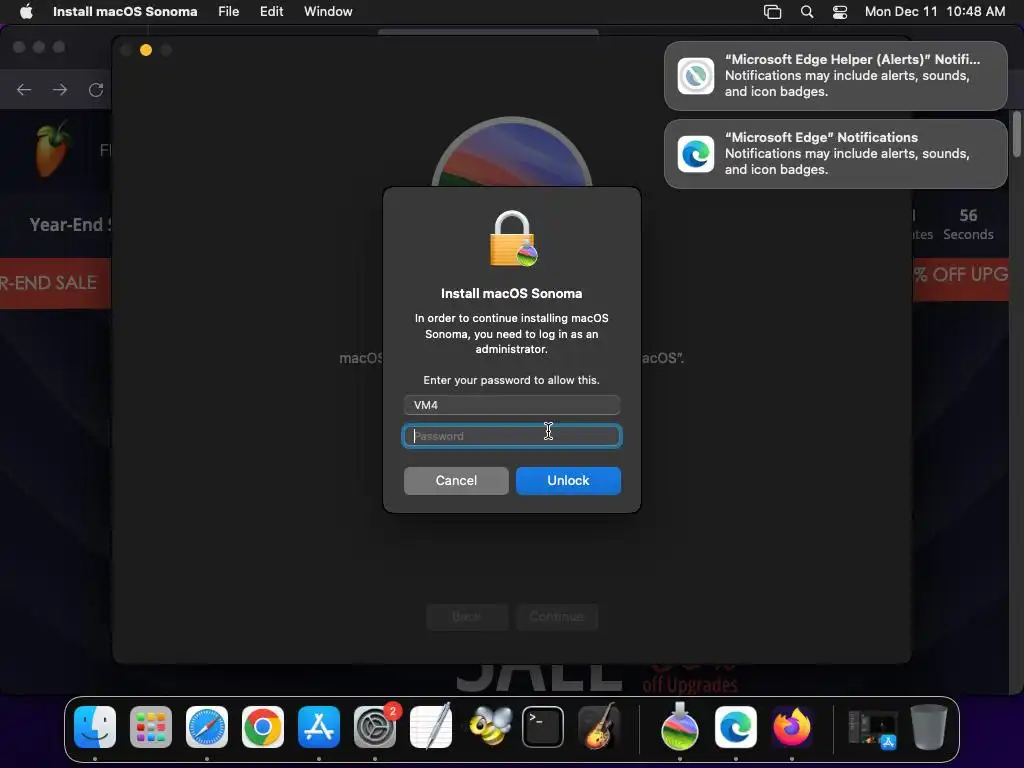Open the Install macOS Sonoma app menu

click(x=125, y=11)
